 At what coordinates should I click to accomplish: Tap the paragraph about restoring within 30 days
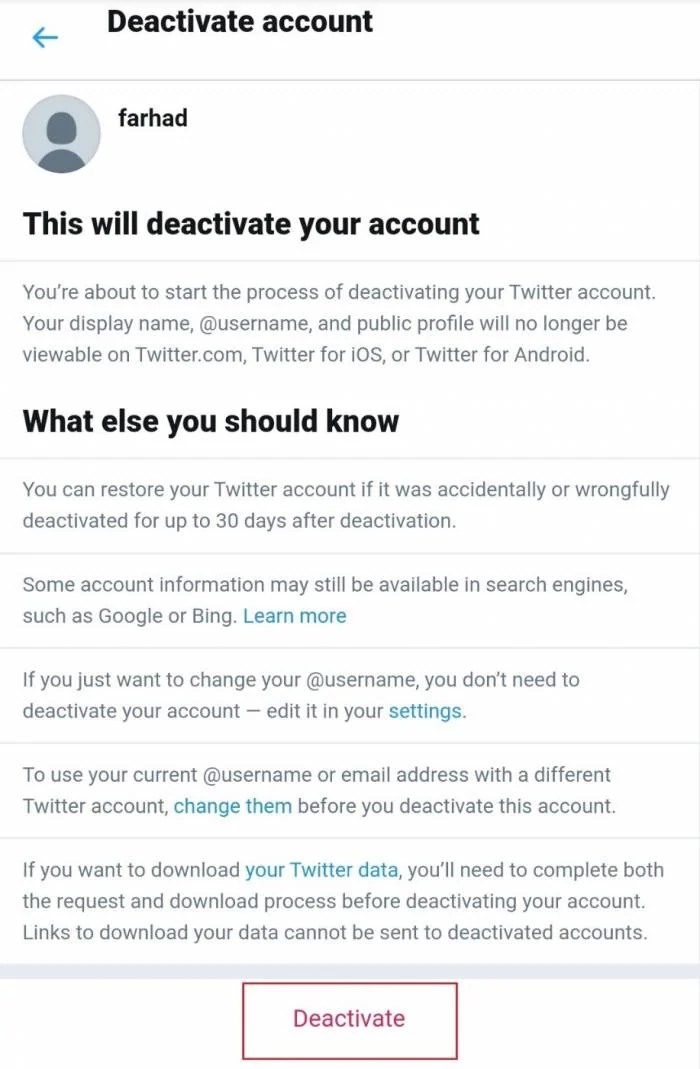point(346,505)
